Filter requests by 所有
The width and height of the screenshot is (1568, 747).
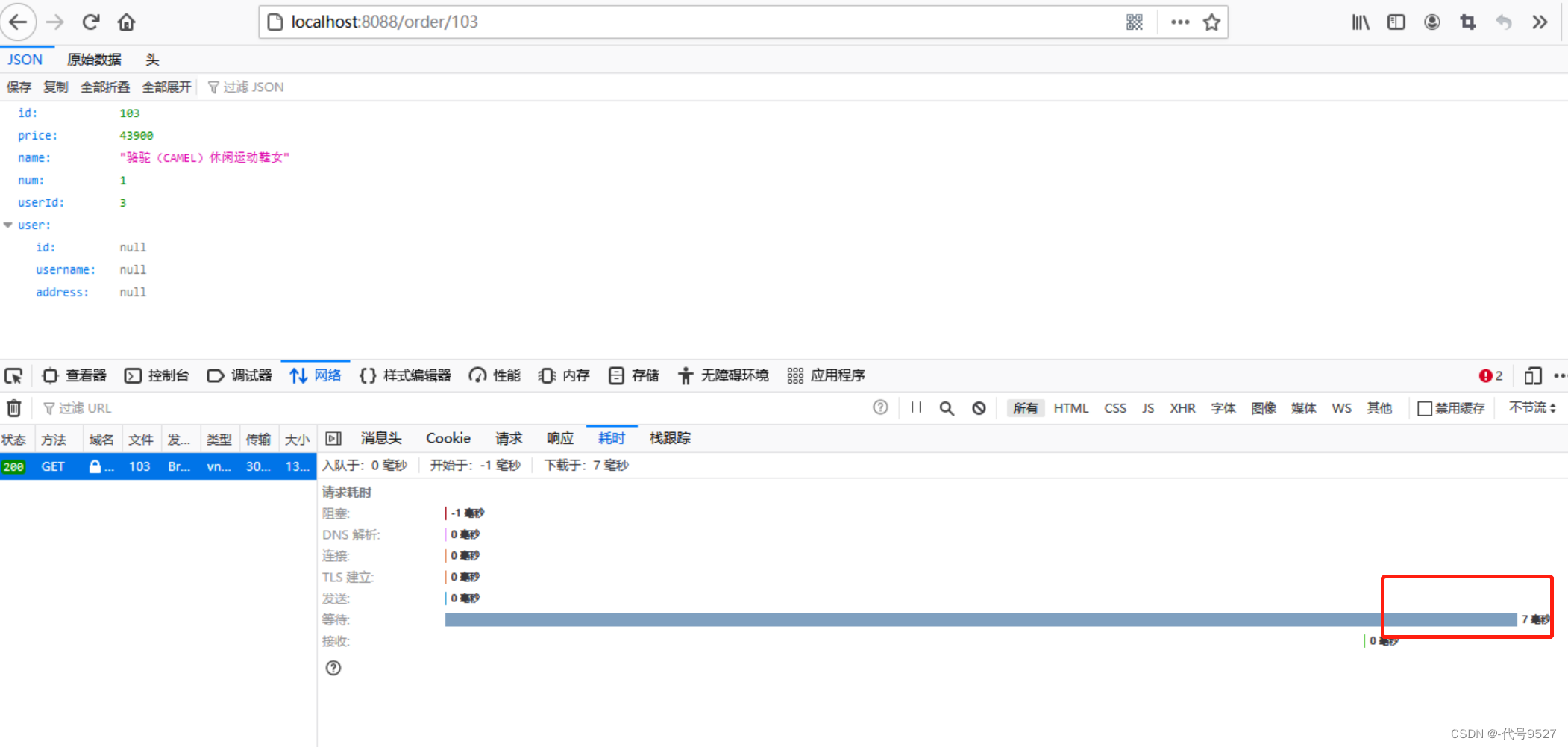tap(1025, 408)
